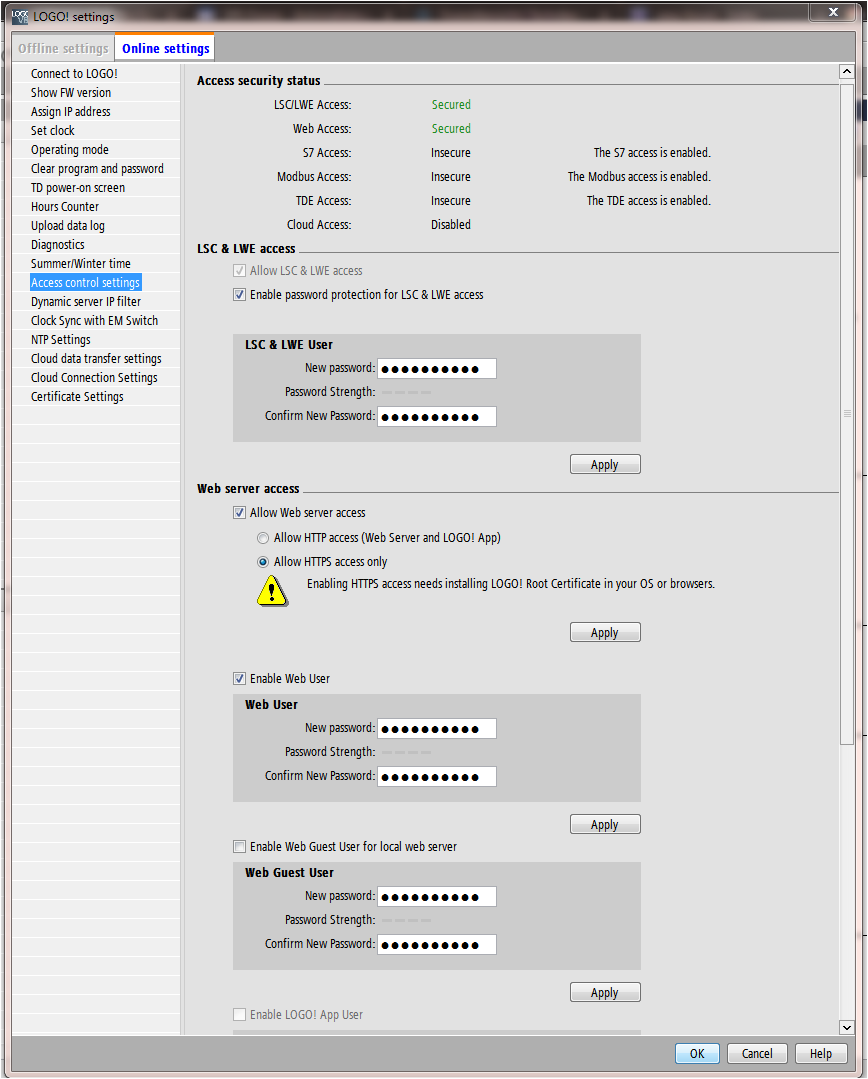Click the LSC/LWE Access Secured status
The width and height of the screenshot is (868, 1079).
pyautogui.click(x=451, y=105)
